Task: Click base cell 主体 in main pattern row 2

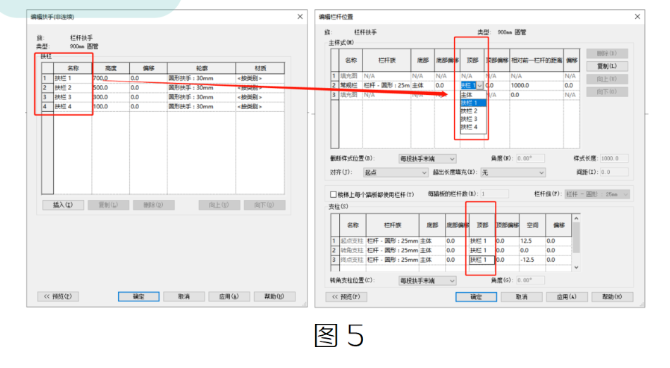Action: (423, 85)
